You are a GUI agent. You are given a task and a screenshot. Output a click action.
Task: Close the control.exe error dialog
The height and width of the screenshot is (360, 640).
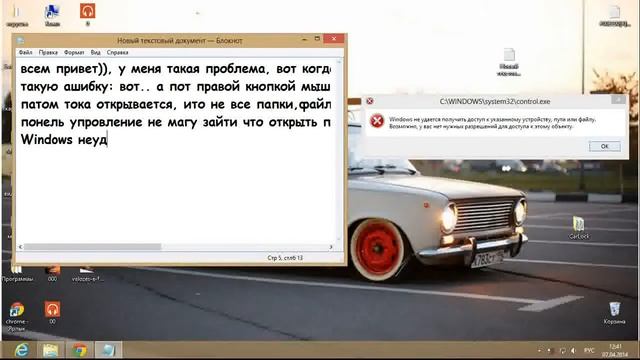click(618, 100)
